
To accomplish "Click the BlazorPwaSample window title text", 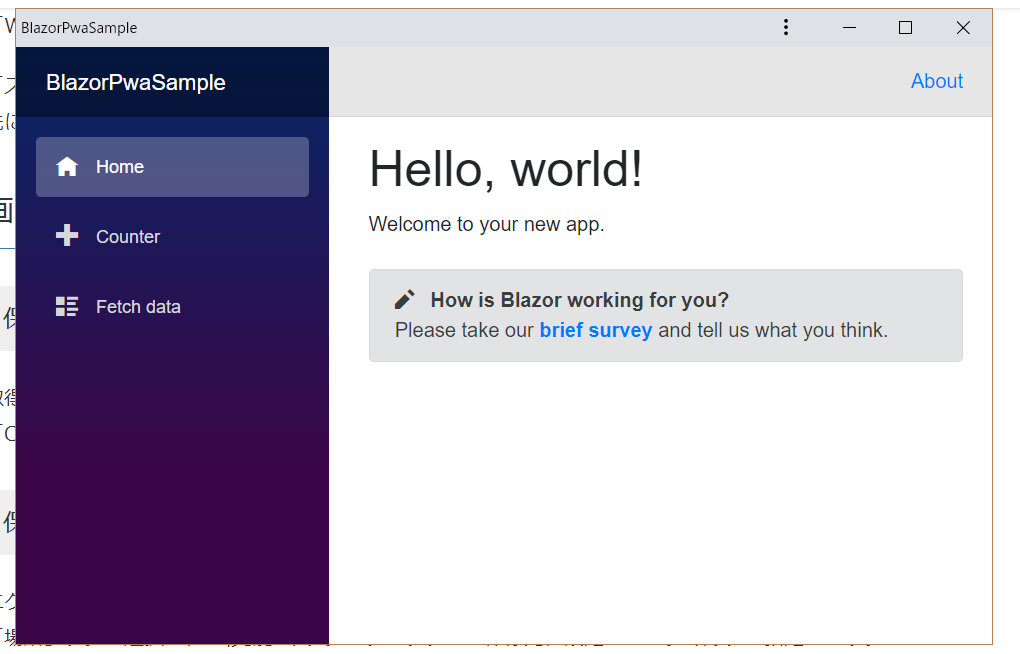I will pyautogui.click(x=79, y=28).
